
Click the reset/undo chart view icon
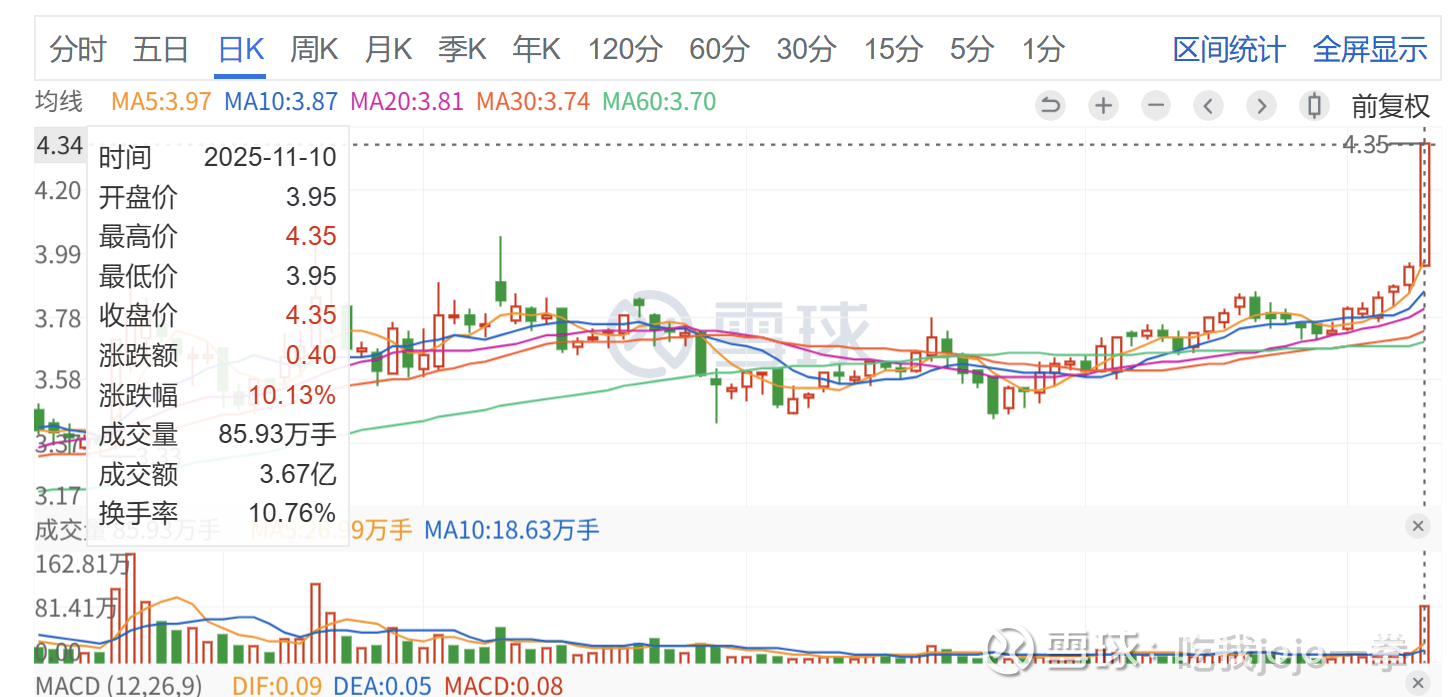coord(1050,105)
